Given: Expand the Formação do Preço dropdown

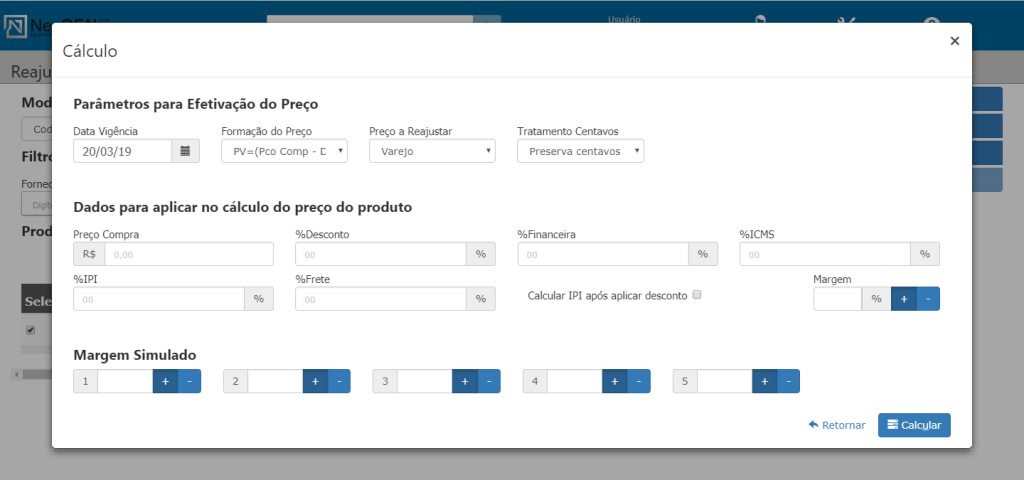Looking at the screenshot, I should [x=284, y=151].
